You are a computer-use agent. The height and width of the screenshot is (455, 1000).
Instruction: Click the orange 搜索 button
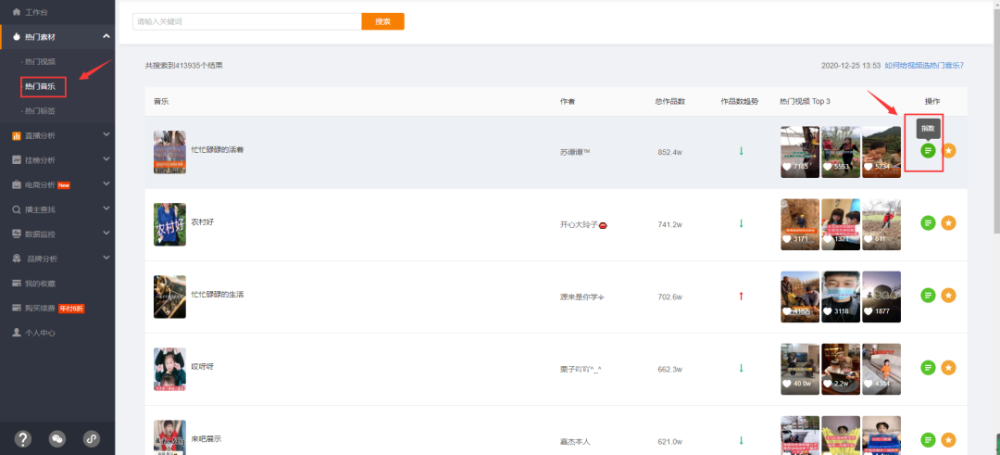383,22
